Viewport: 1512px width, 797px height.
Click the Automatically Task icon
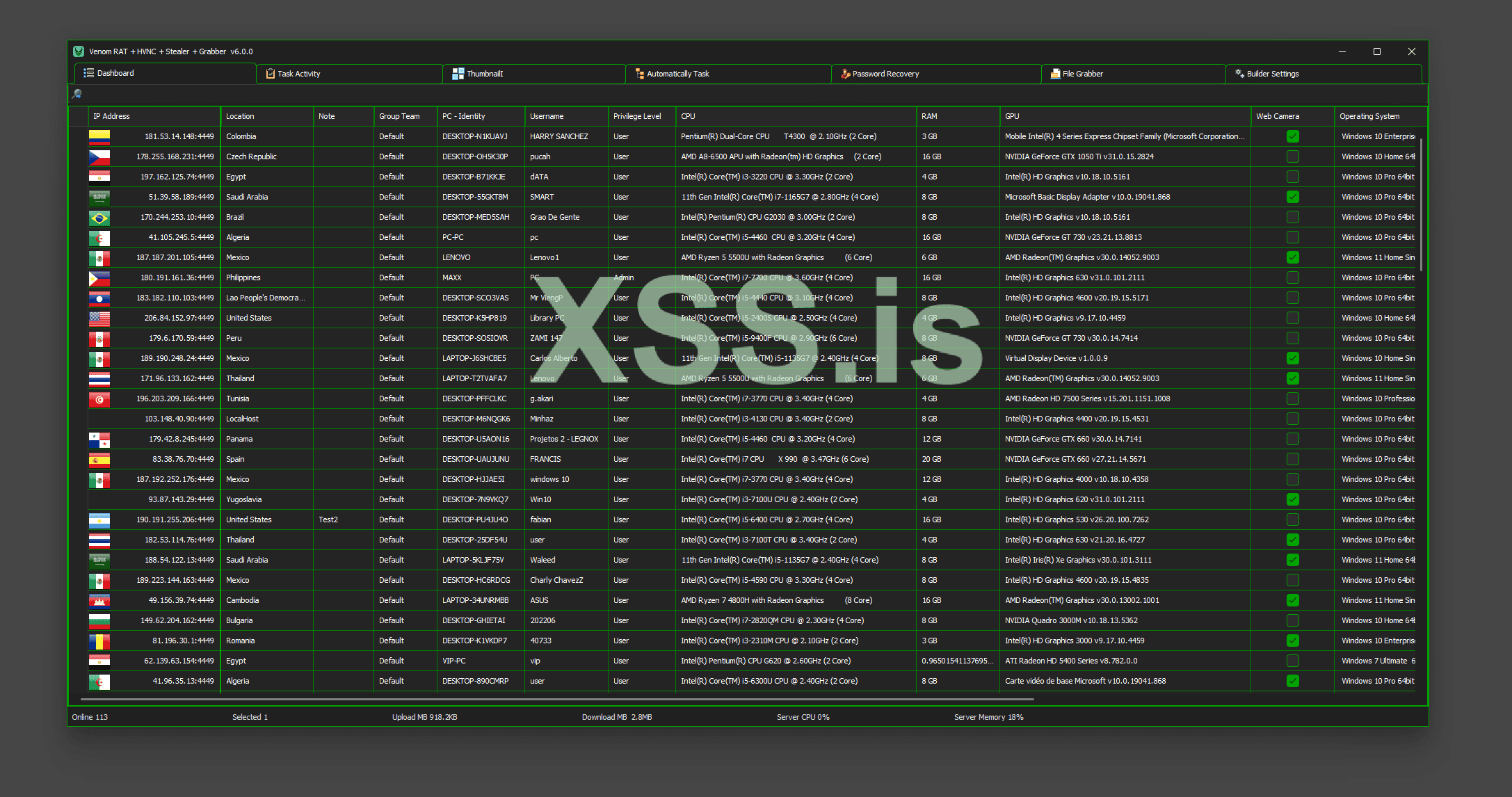coord(639,74)
